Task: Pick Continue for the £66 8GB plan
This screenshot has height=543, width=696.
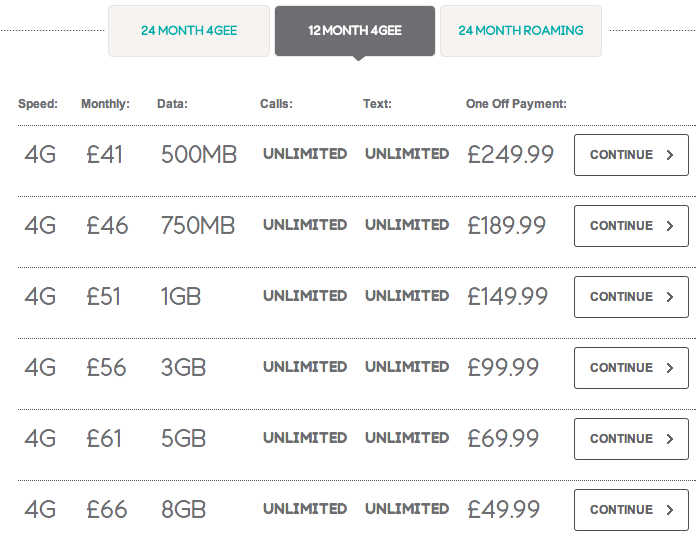Action: pyautogui.click(x=631, y=510)
